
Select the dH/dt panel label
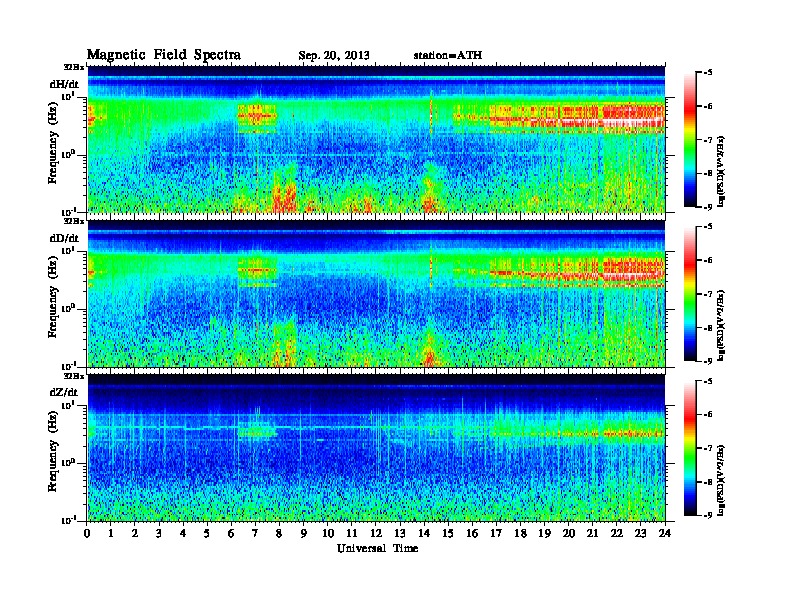[64, 84]
